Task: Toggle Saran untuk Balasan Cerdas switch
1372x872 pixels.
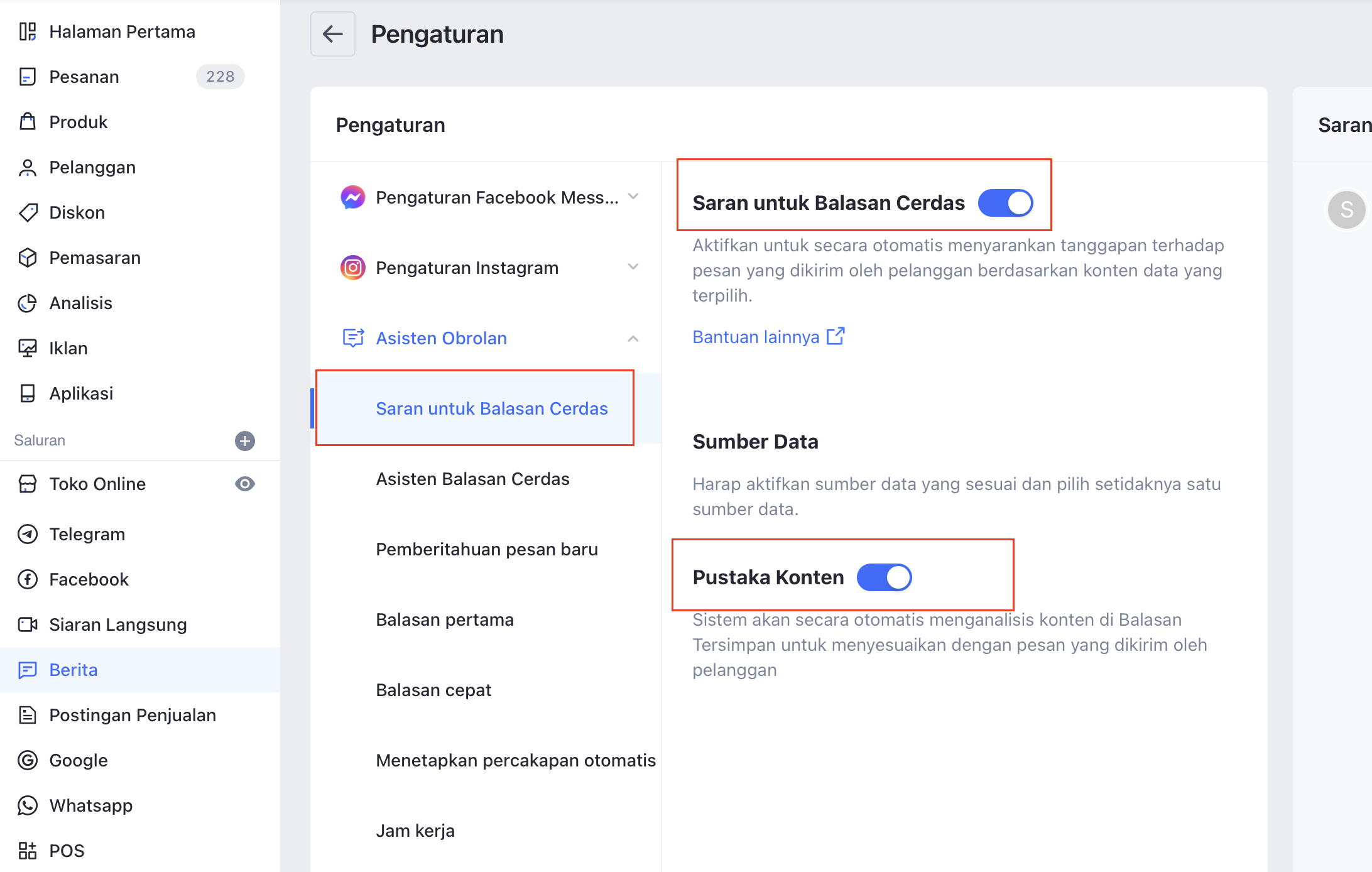Action: point(1005,203)
